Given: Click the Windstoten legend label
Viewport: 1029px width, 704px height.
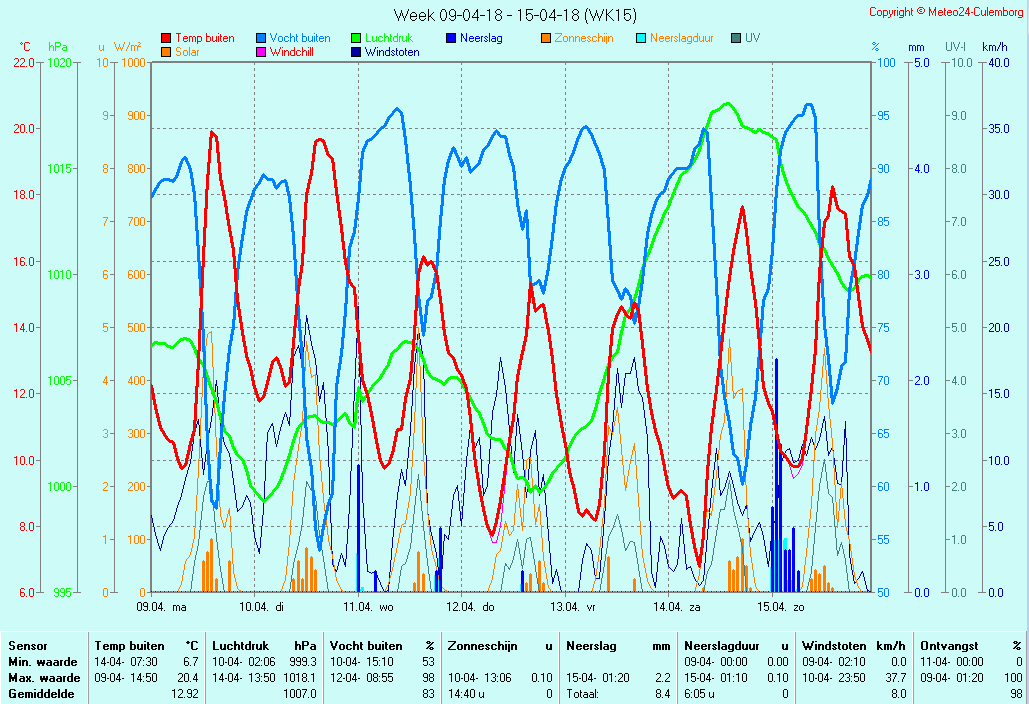Looking at the screenshot, I should [x=392, y=52].
